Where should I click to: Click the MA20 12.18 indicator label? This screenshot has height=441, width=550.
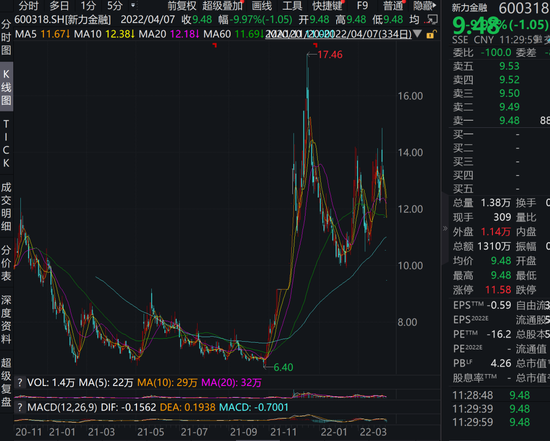(x=169, y=34)
